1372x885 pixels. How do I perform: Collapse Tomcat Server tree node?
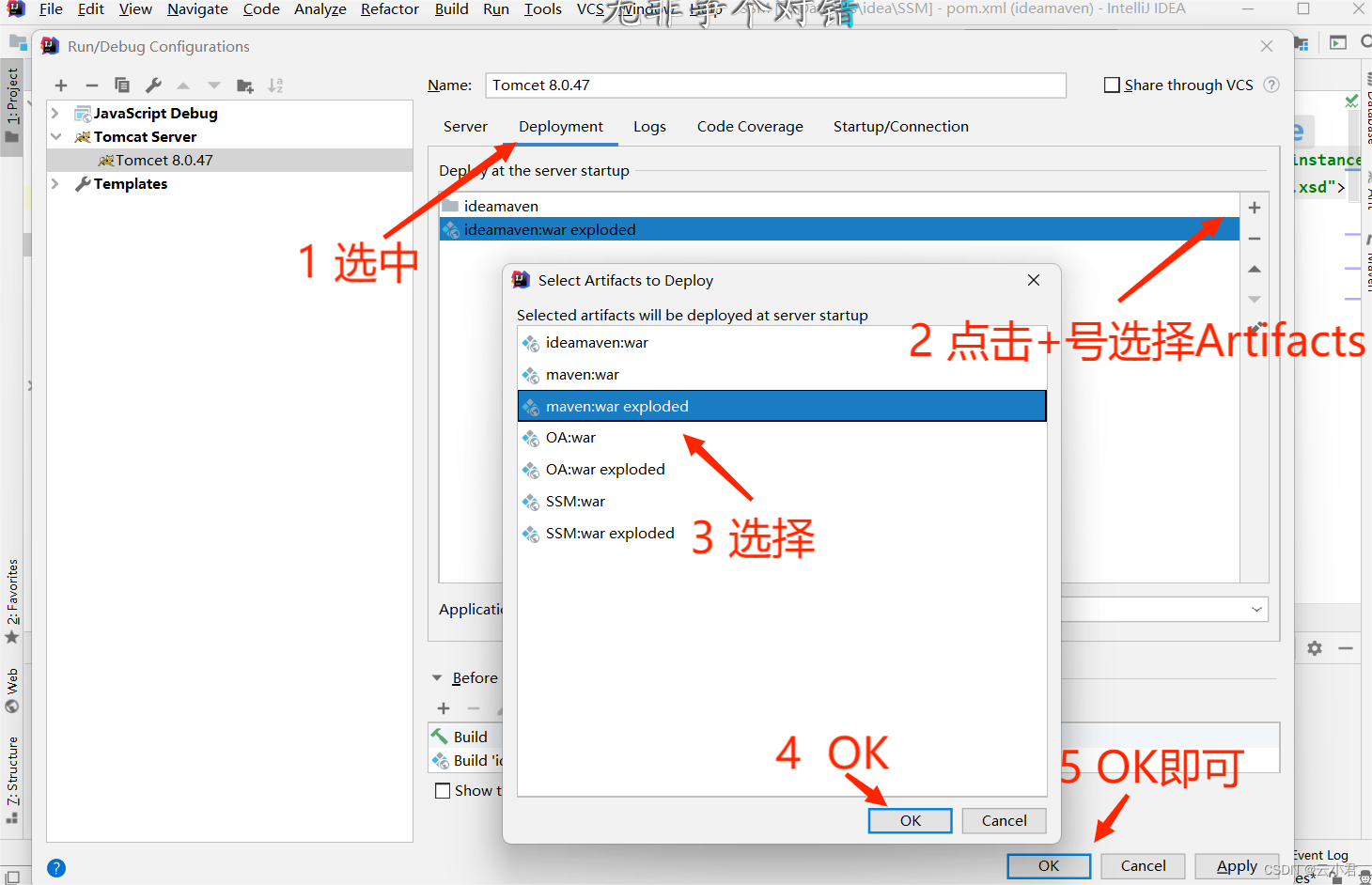point(55,136)
